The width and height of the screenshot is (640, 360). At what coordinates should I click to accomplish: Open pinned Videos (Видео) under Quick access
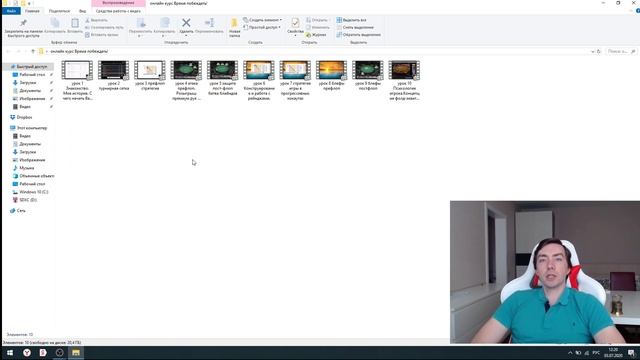coord(25,107)
